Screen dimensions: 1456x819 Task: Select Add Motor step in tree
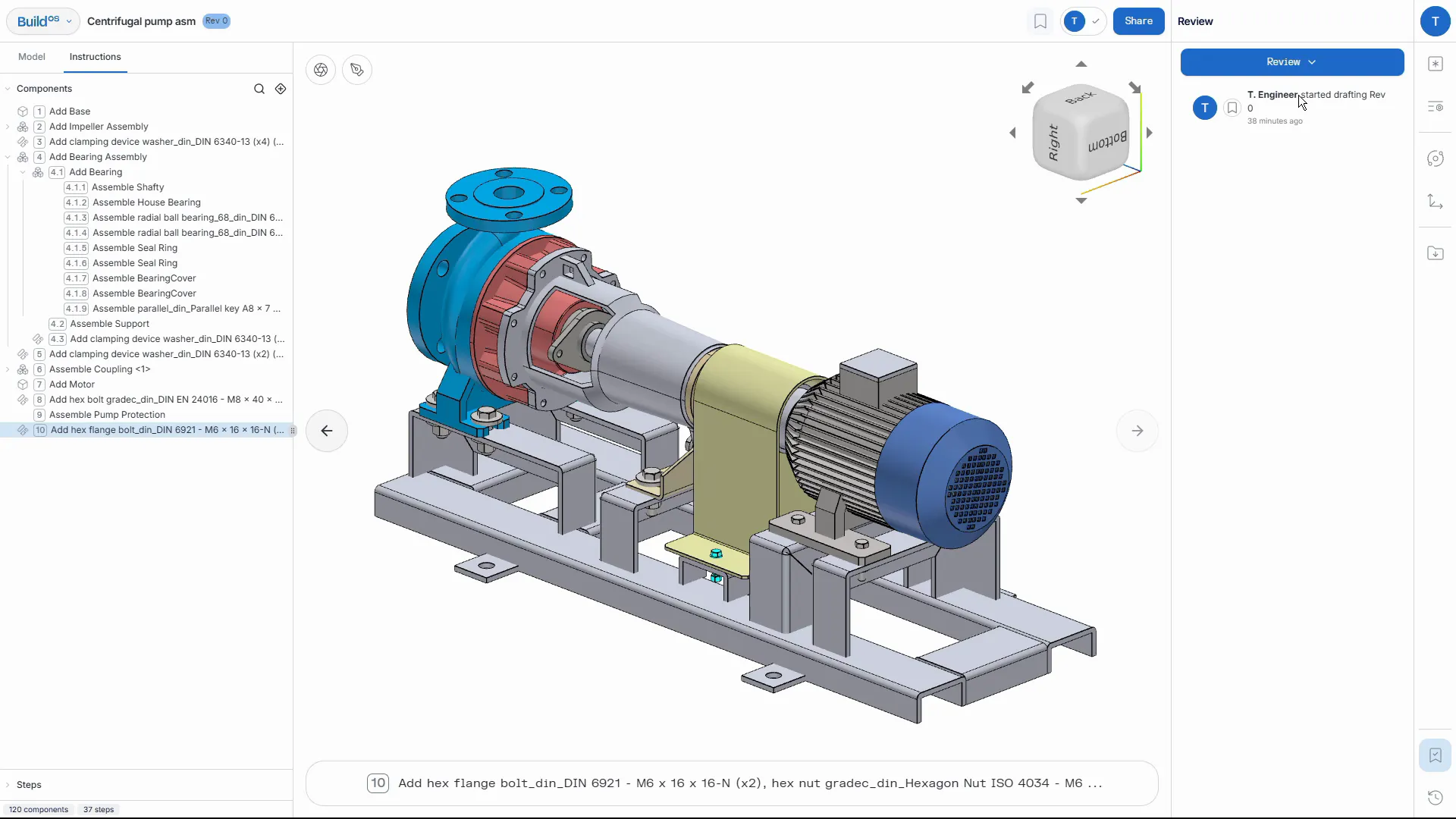click(72, 384)
